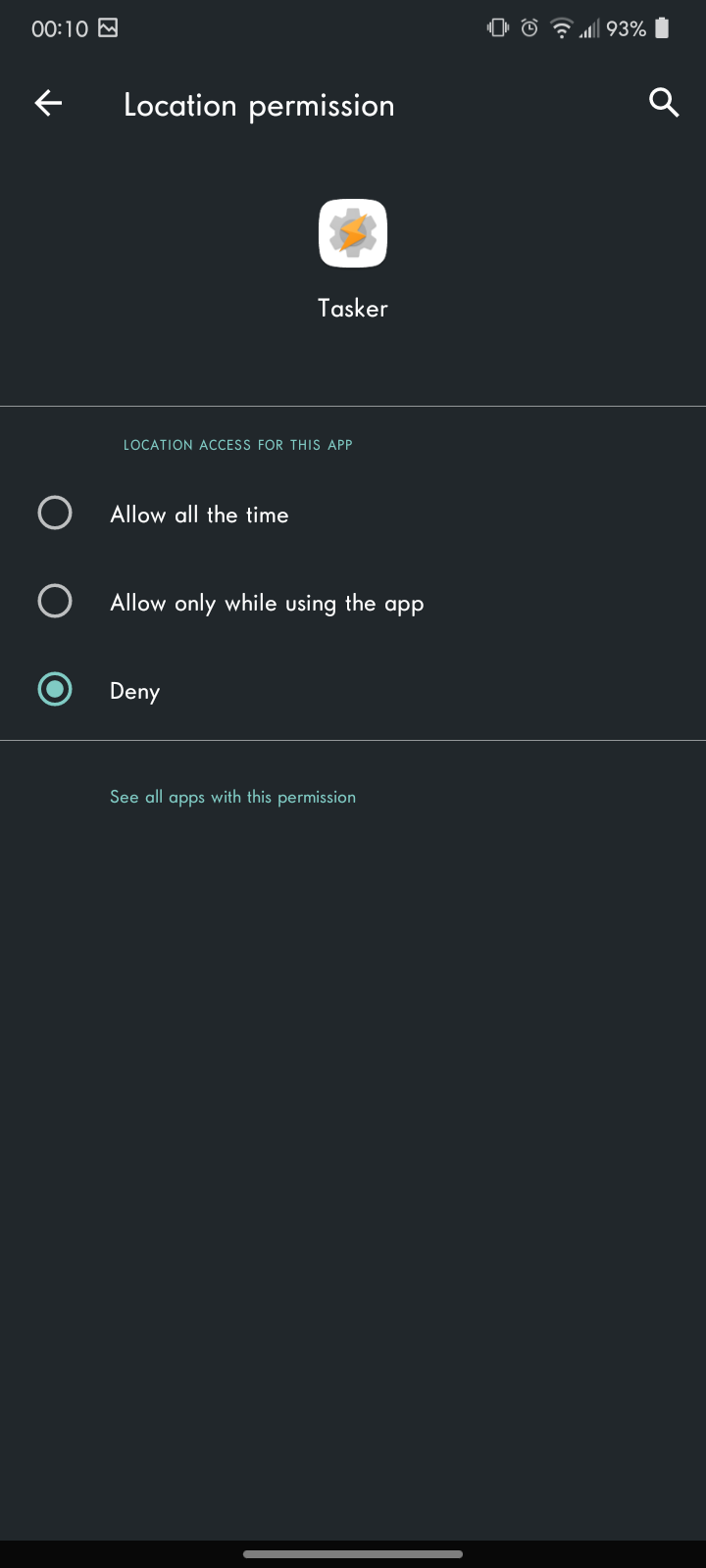Open 'See all apps with this permission'

pyautogui.click(x=232, y=797)
